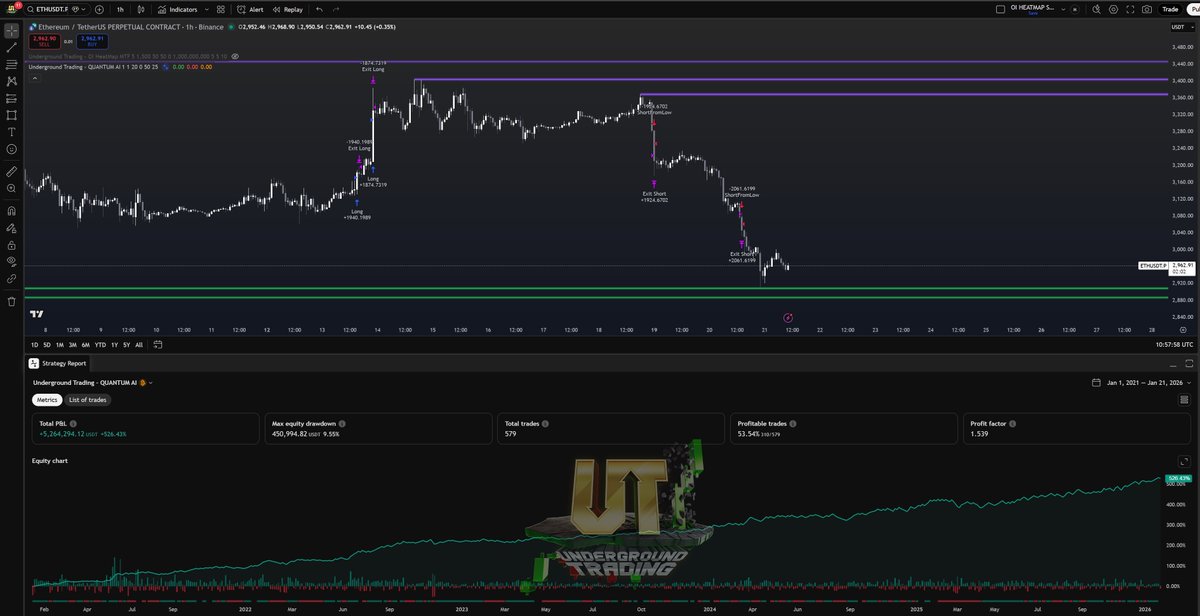Select the 1M date range
Screen dimensions: 1200x616
(60, 344)
